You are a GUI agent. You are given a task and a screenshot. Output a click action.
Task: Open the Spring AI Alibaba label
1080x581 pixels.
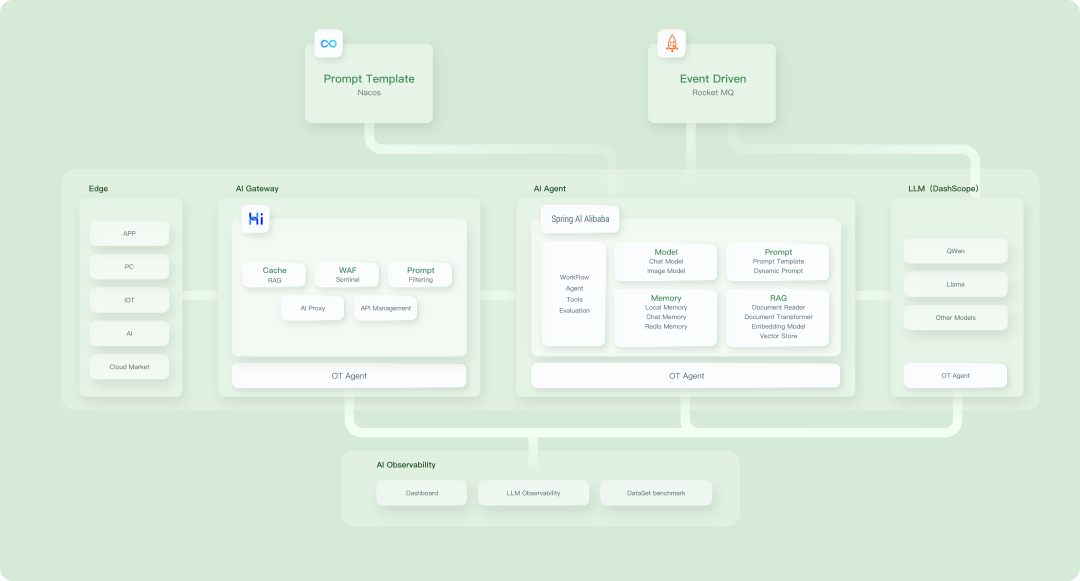579,218
